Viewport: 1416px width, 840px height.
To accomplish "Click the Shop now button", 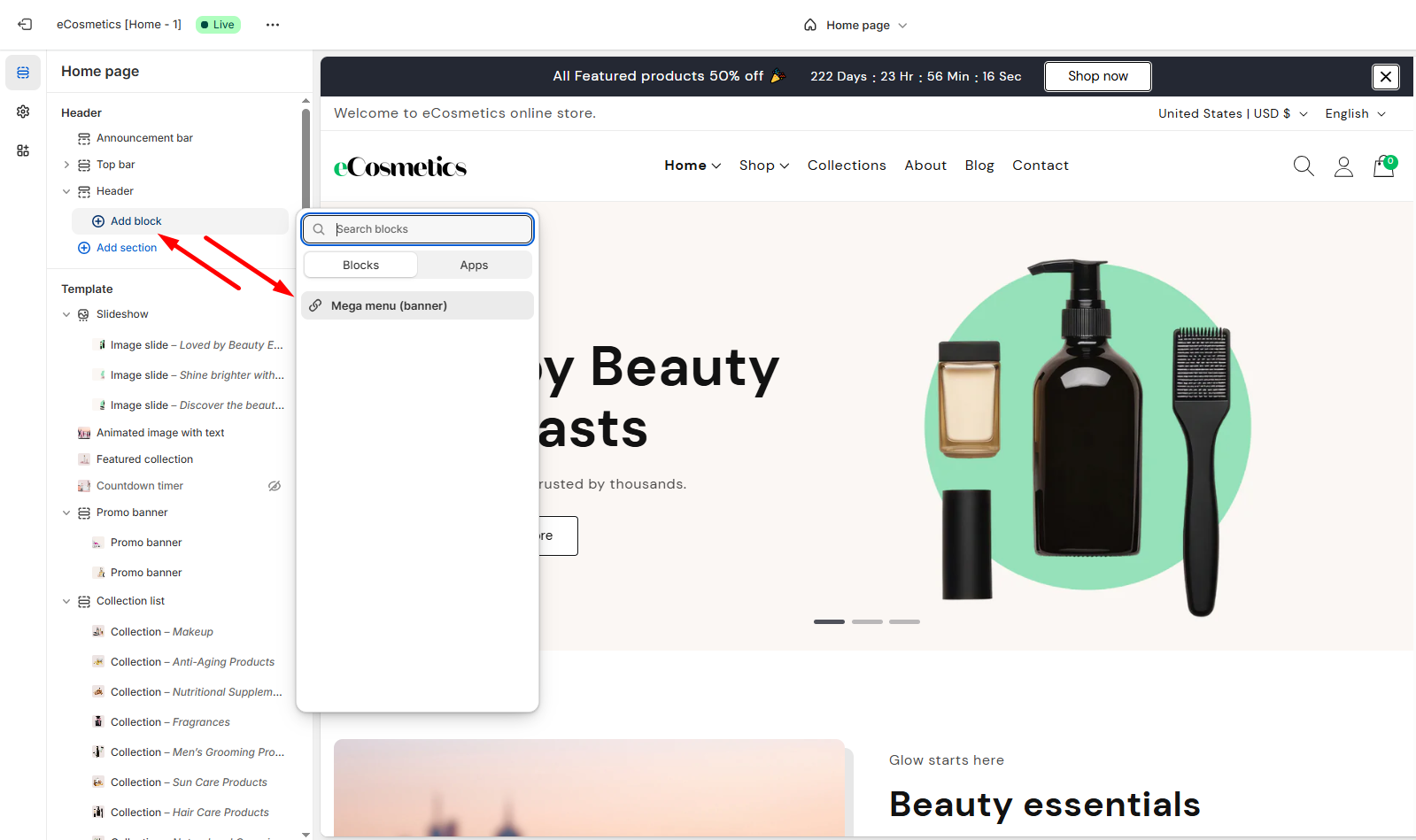I will tap(1098, 76).
